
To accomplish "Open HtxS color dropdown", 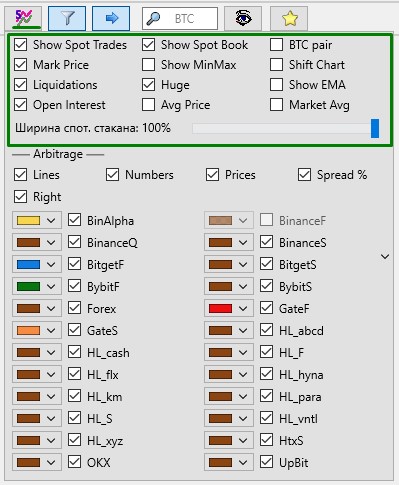I will (x=229, y=440).
